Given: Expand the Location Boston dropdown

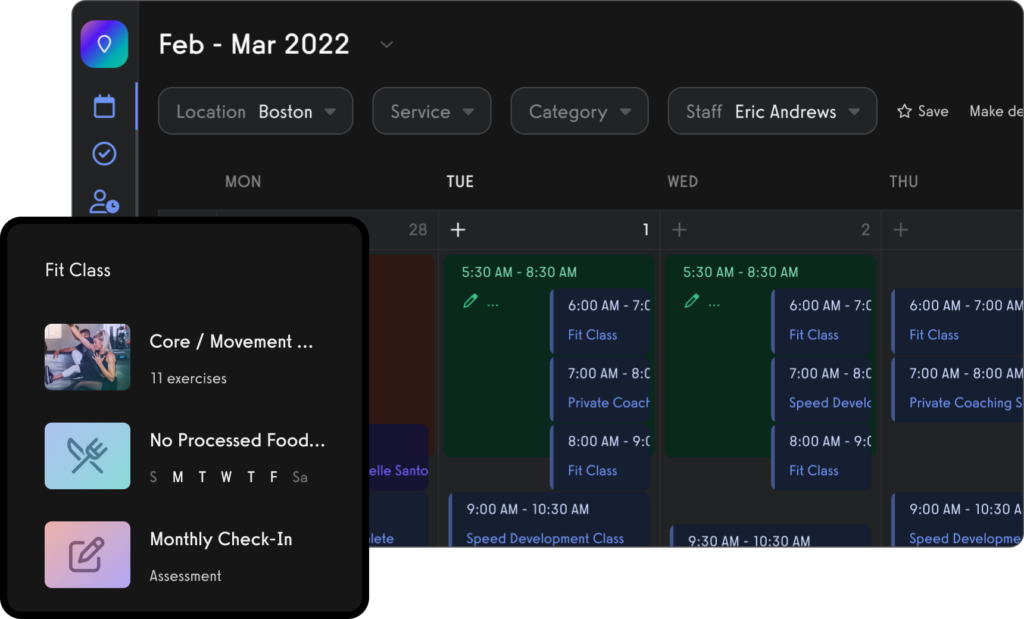Looking at the screenshot, I should click(x=255, y=111).
